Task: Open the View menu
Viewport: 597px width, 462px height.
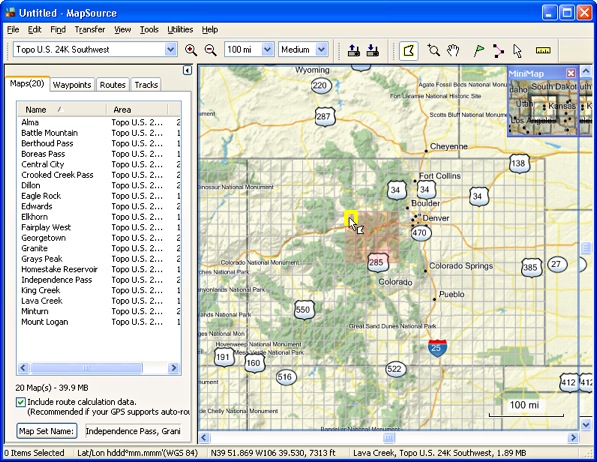Action: coord(123,29)
